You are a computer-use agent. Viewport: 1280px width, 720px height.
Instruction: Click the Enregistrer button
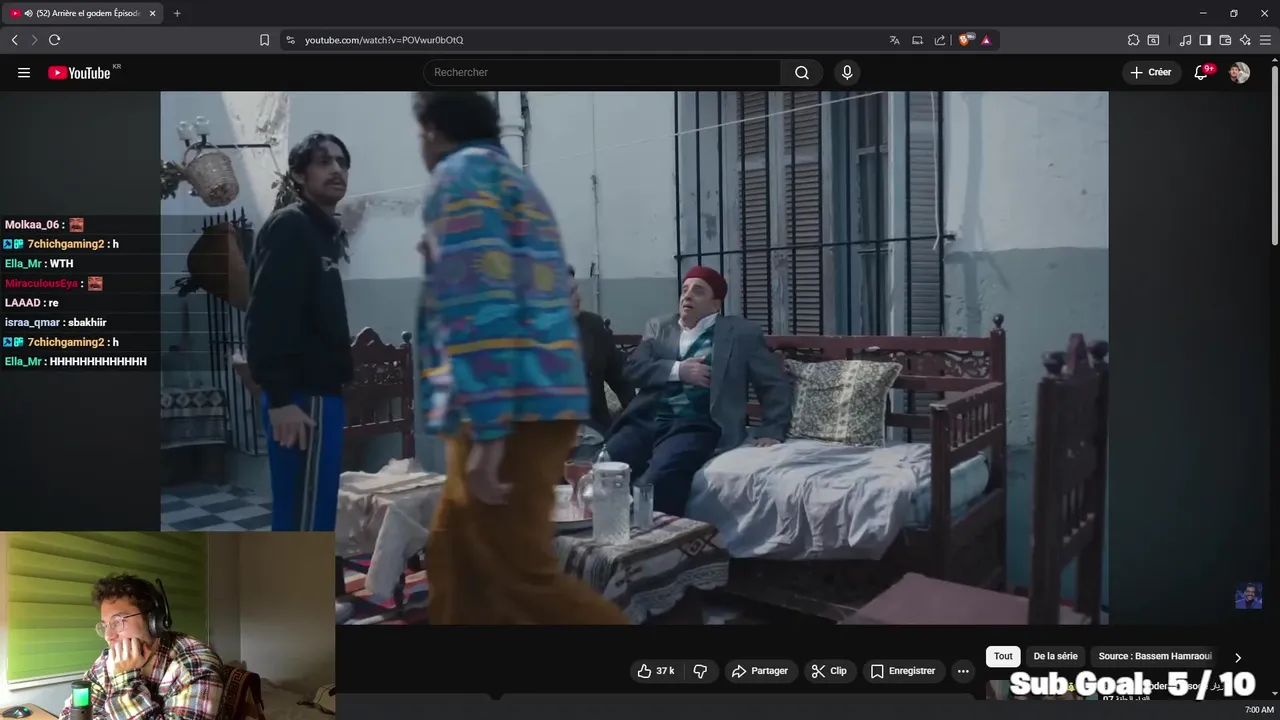tap(903, 671)
